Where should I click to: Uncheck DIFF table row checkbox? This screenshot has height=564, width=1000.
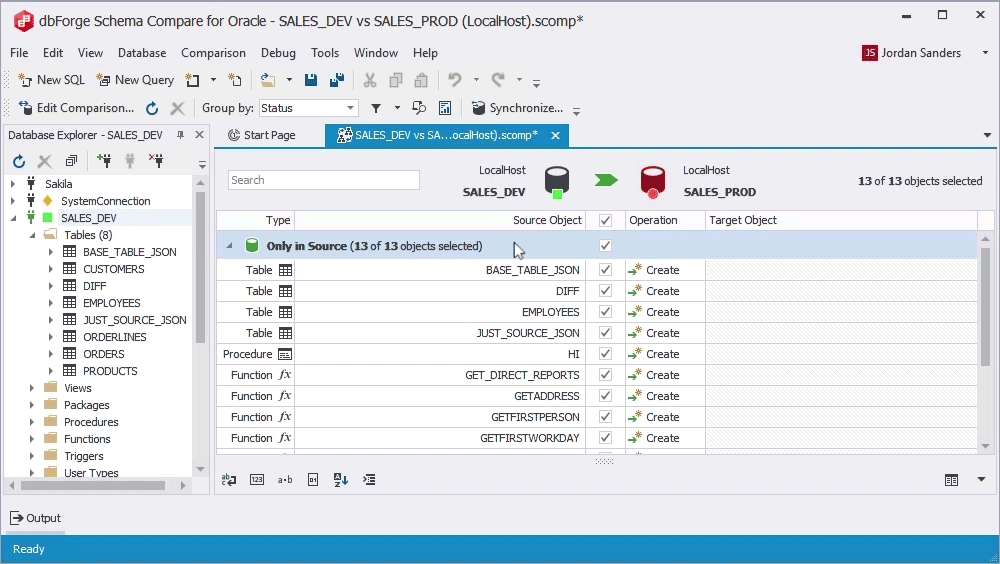pyautogui.click(x=605, y=291)
